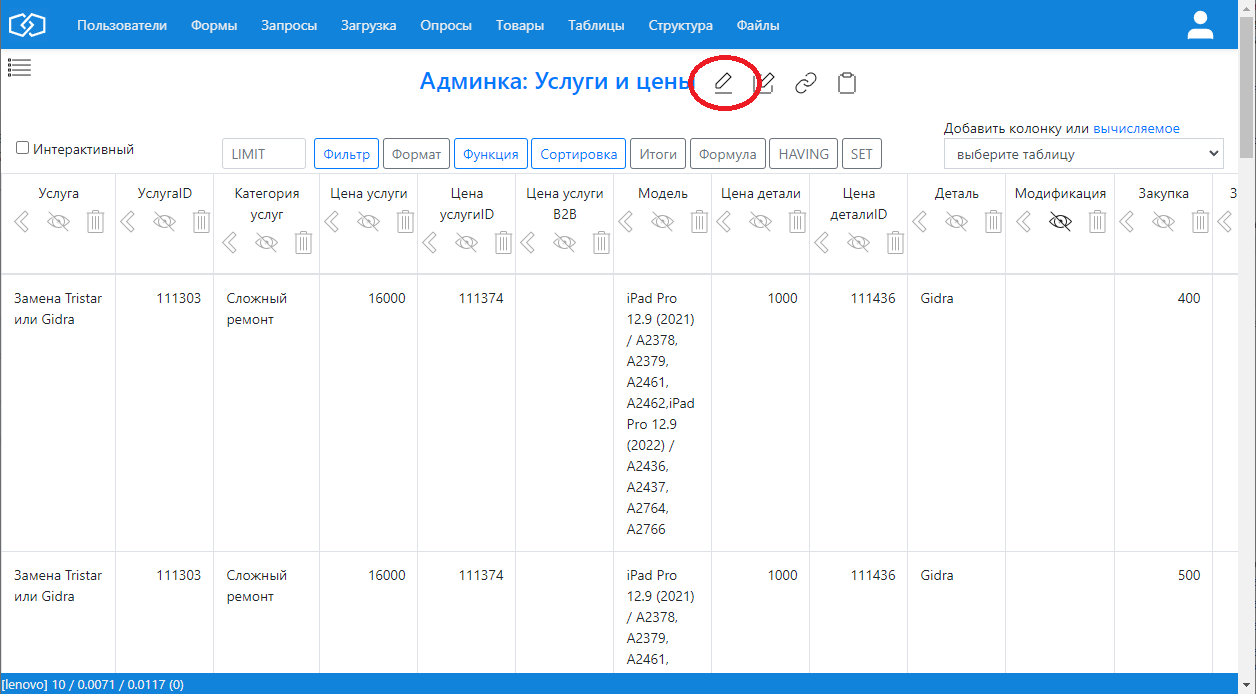
Task: Click the pencil-in-square edit icon
Action: click(x=765, y=83)
